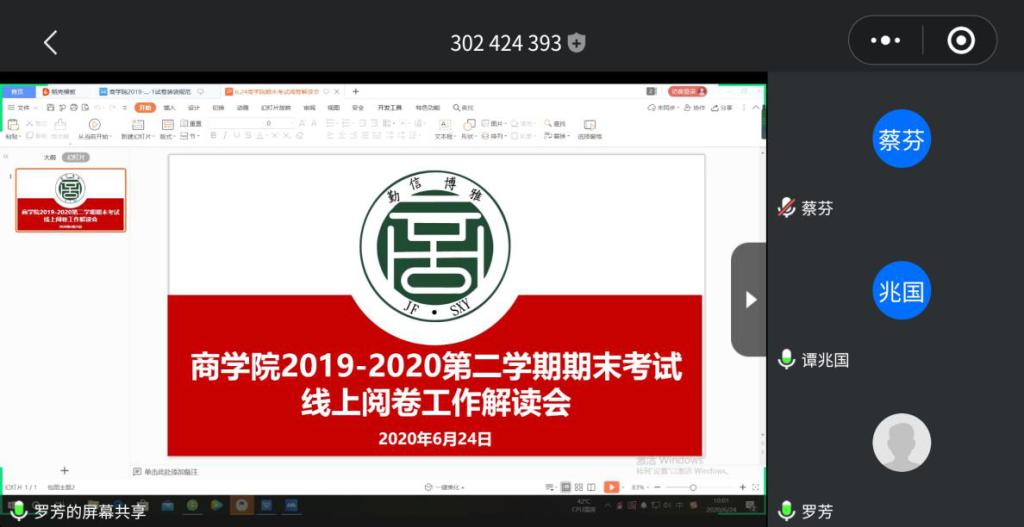Open the 设计 ribbon tab
This screenshot has width=1024, height=527.
pos(194,107)
